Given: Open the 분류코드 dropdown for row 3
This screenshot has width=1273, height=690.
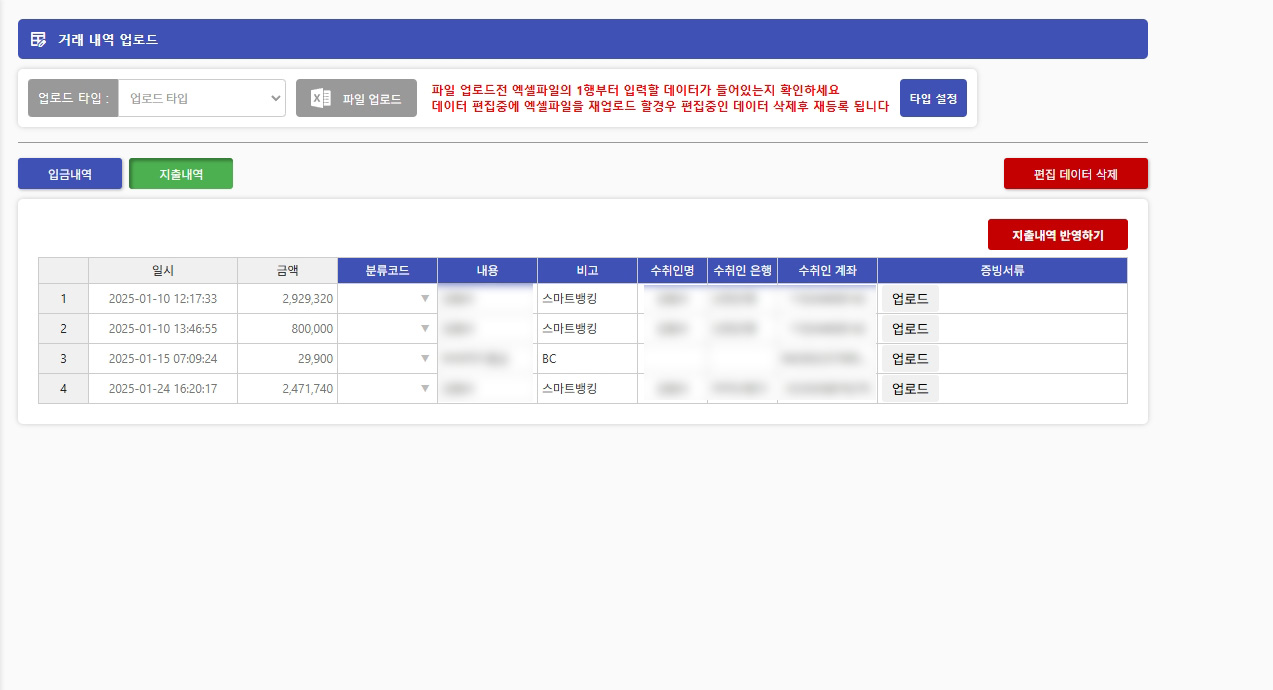Looking at the screenshot, I should coord(423,358).
